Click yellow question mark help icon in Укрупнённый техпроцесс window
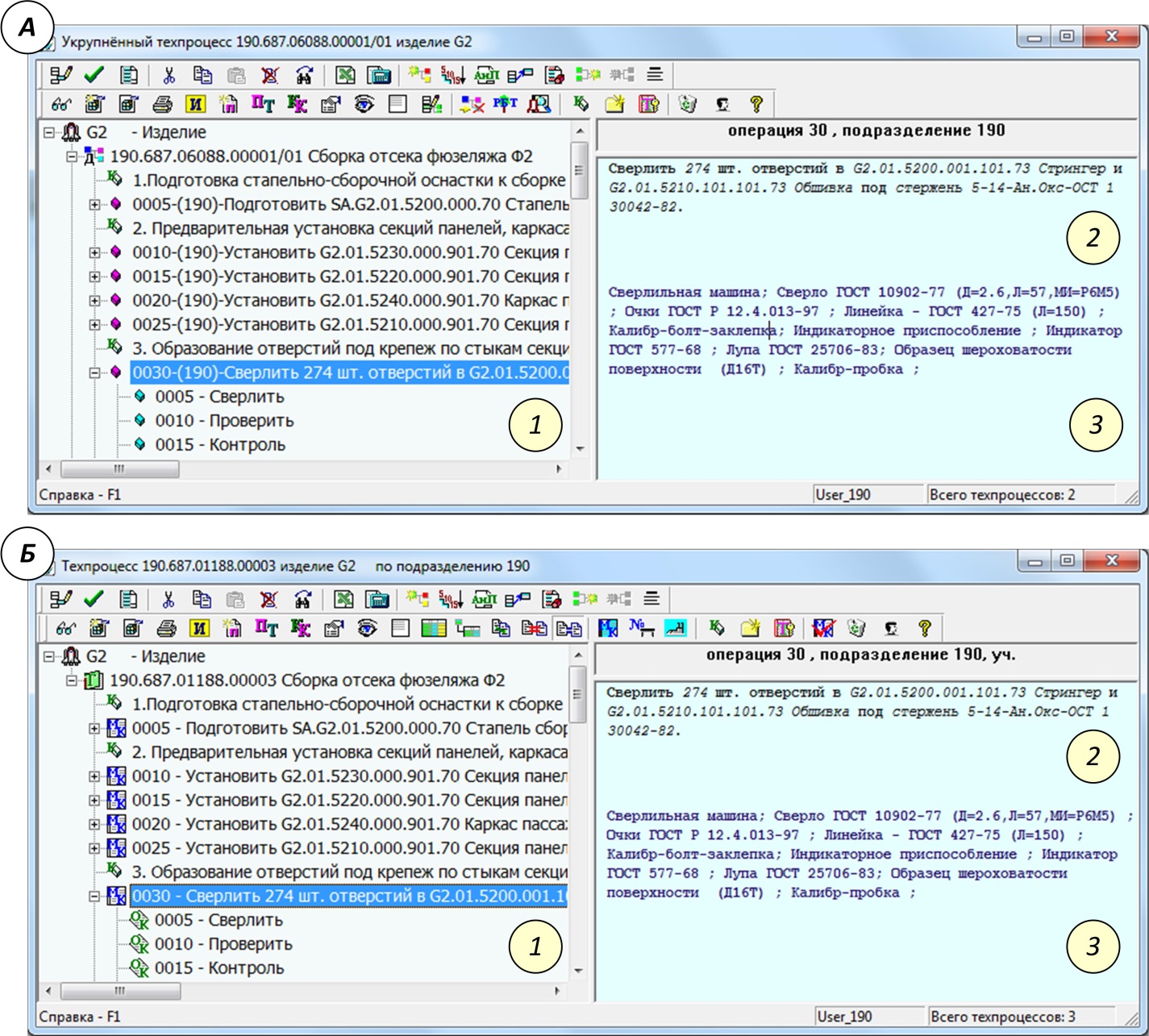Image resolution: width=1149 pixels, height=1036 pixels. (756, 104)
